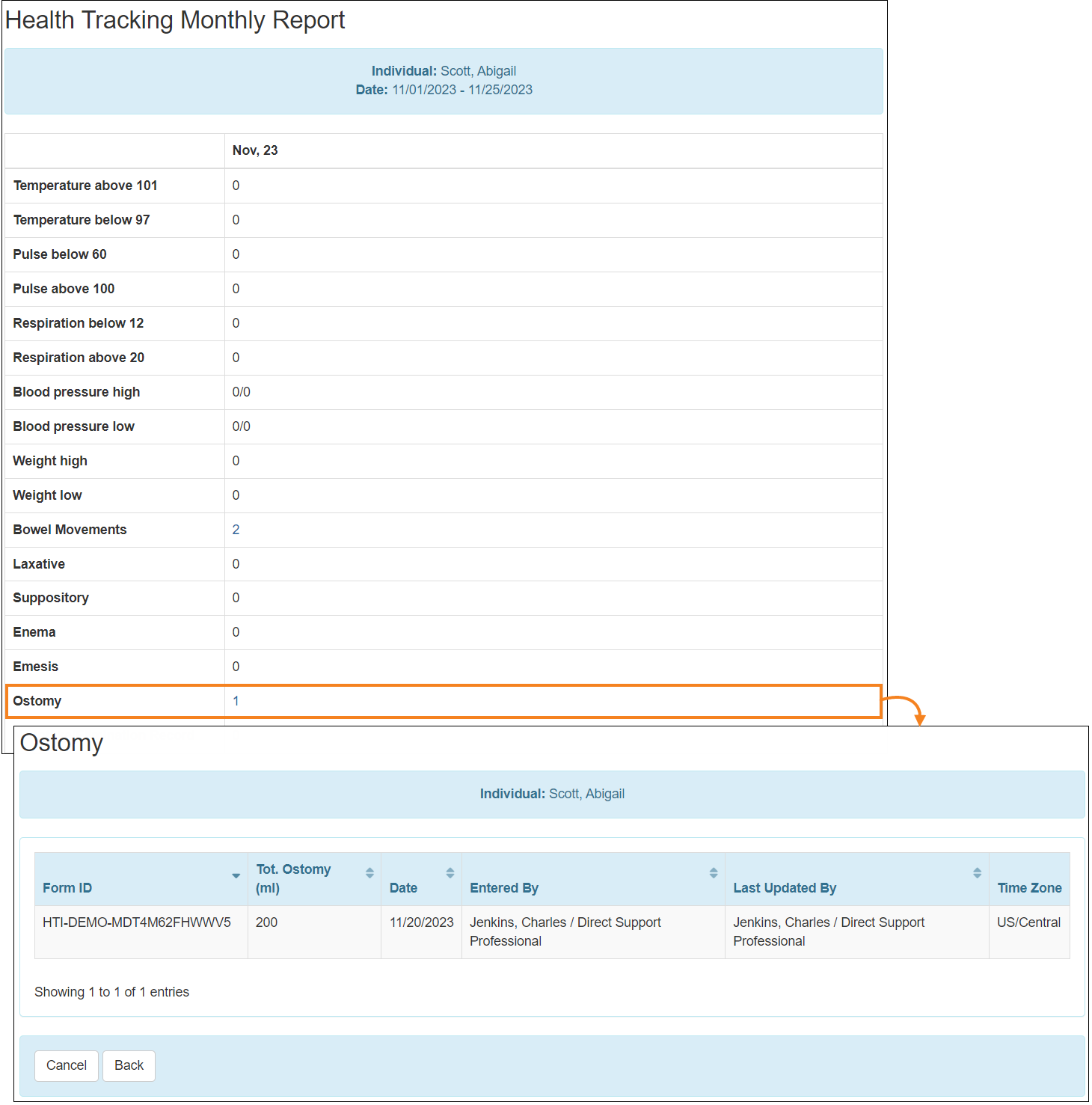Select the Respiration below 12 row label
Screen dimensions: 1092x1105
coord(79,323)
